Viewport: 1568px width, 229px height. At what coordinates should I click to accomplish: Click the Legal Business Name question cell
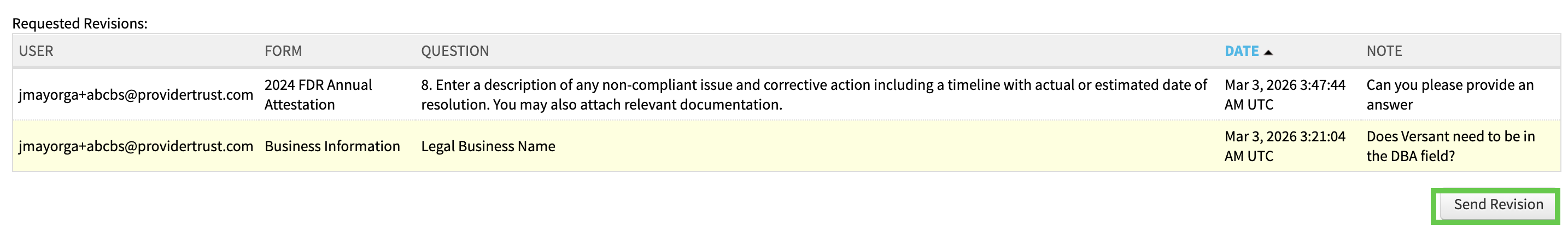coord(488,147)
